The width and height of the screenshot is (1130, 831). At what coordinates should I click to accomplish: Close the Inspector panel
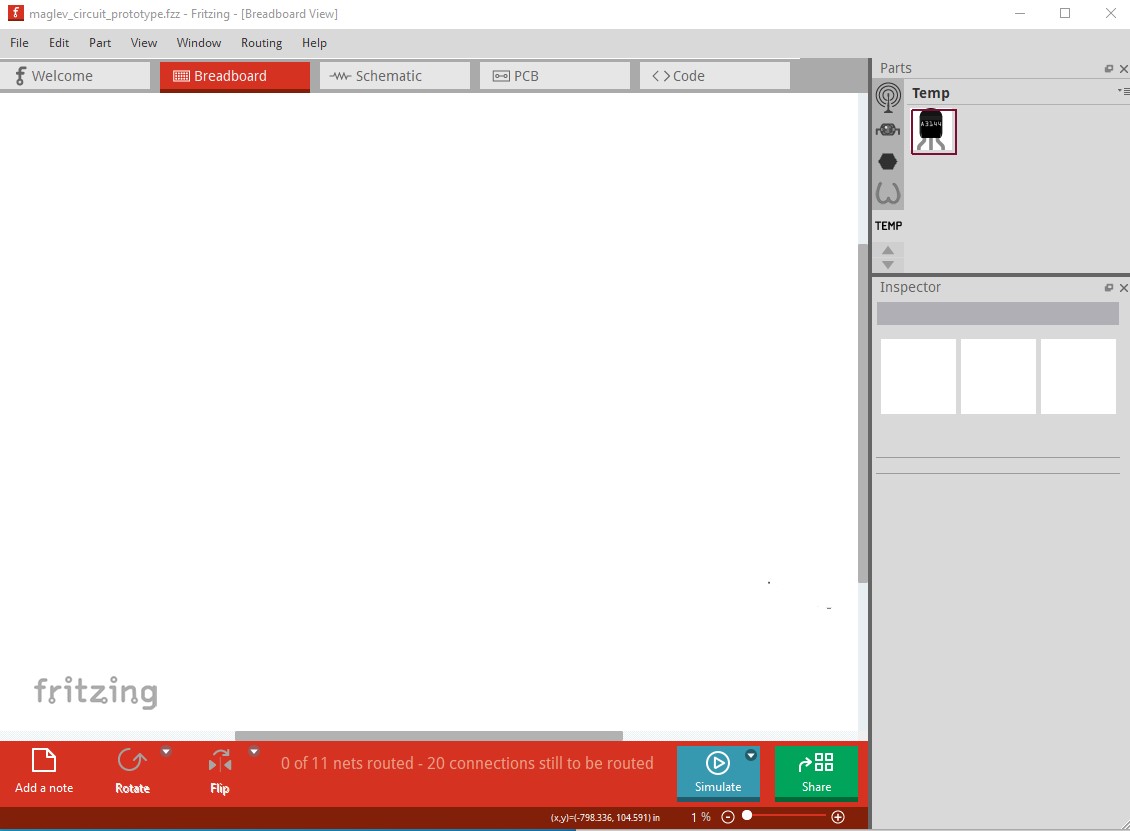pos(1123,288)
